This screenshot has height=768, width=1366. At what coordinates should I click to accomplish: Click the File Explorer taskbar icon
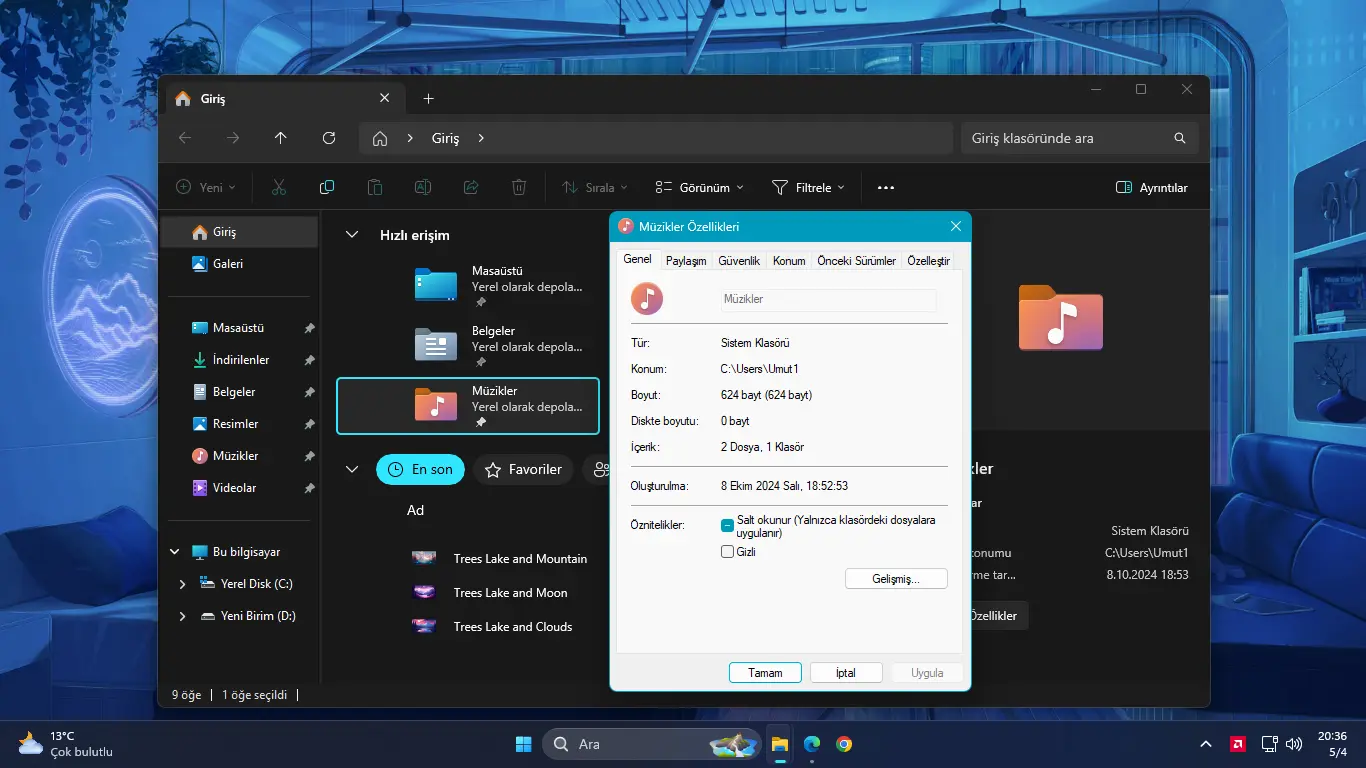(x=779, y=744)
